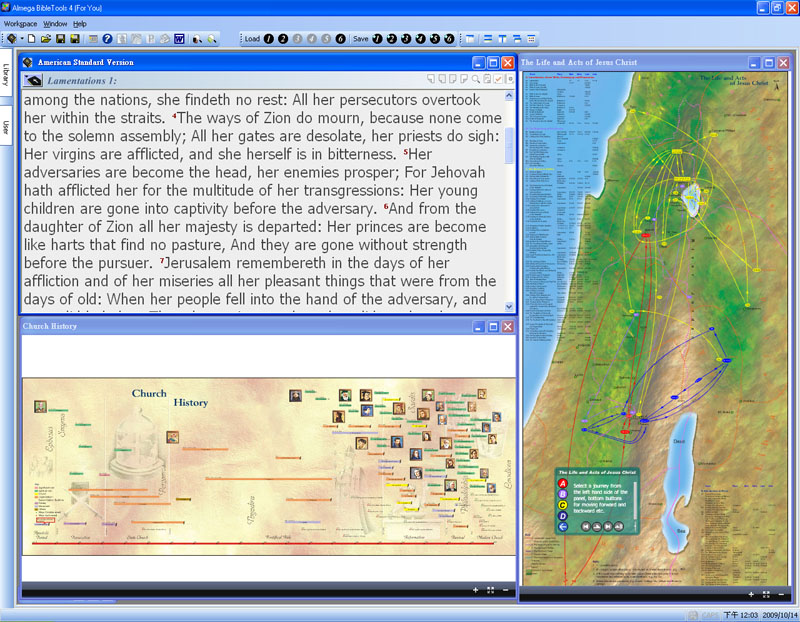Click the system clock showing 12:03
This screenshot has width=800, height=622.
(741, 615)
